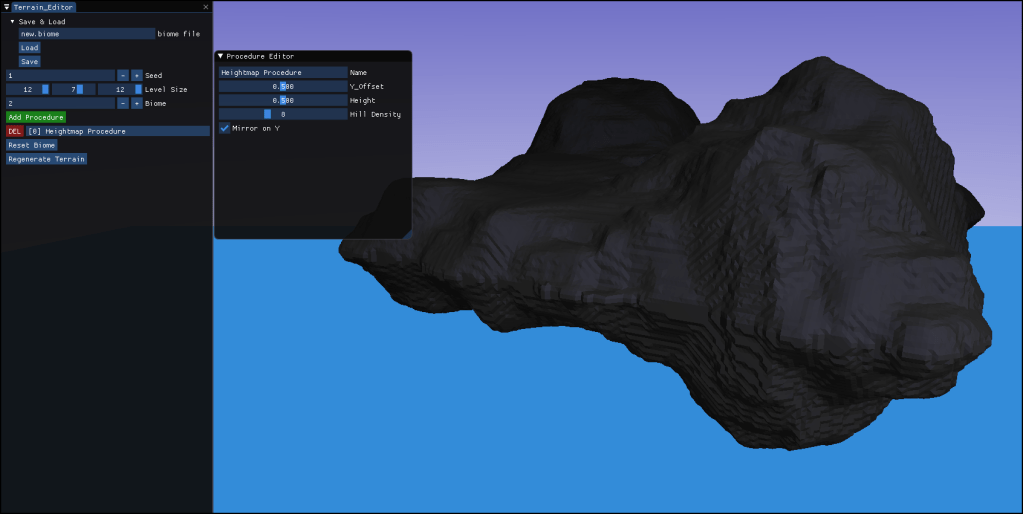Click the green Add Procedure button
Image resolution: width=1023 pixels, height=514 pixels.
coord(36,117)
